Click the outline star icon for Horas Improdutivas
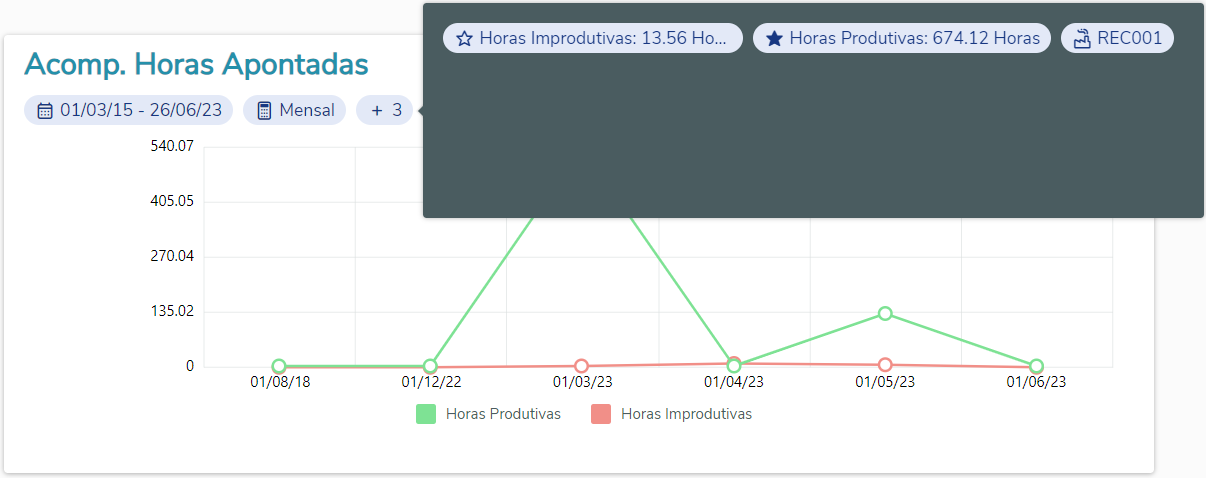1206x478 pixels. (464, 39)
